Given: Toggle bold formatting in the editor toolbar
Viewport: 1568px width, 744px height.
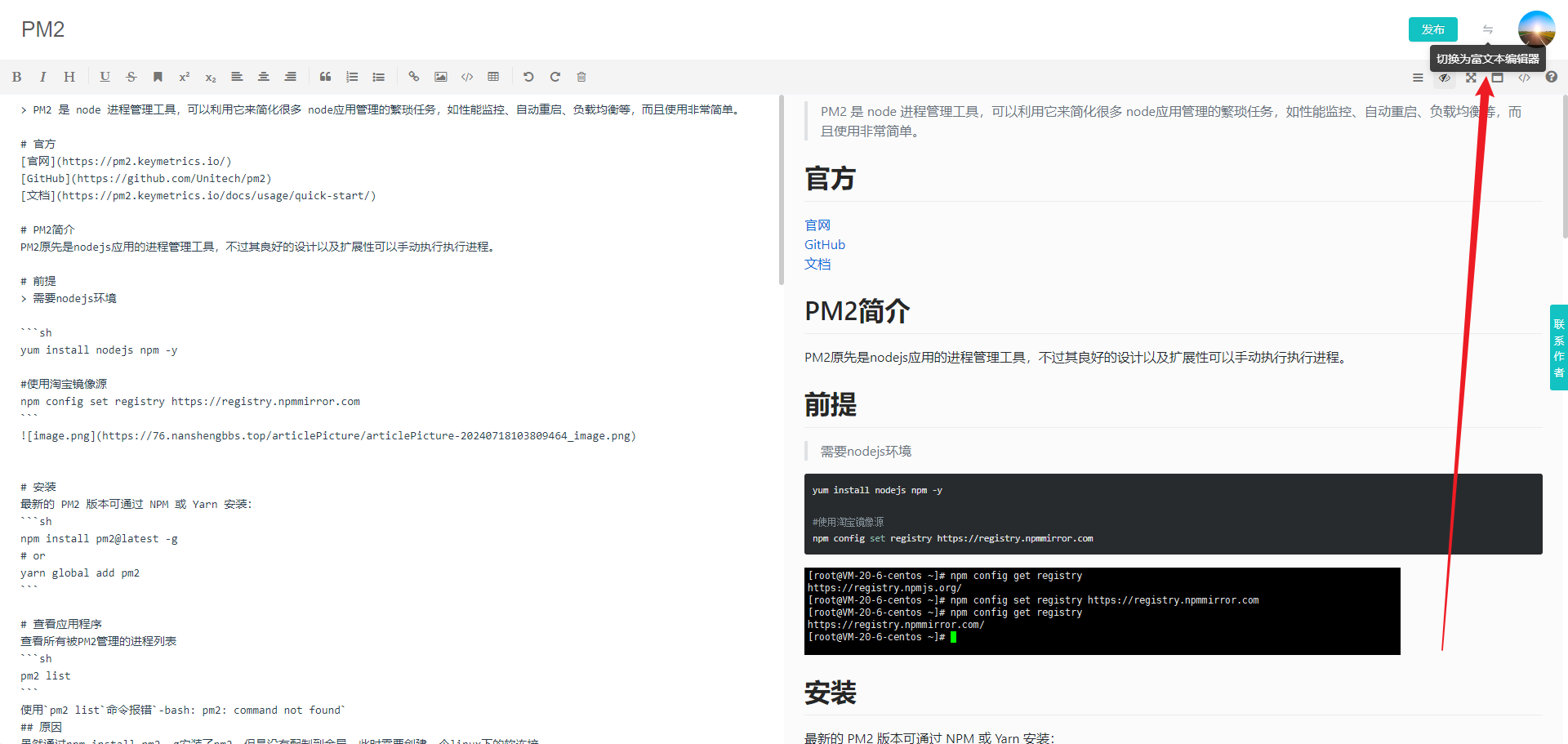Looking at the screenshot, I should tap(16, 77).
